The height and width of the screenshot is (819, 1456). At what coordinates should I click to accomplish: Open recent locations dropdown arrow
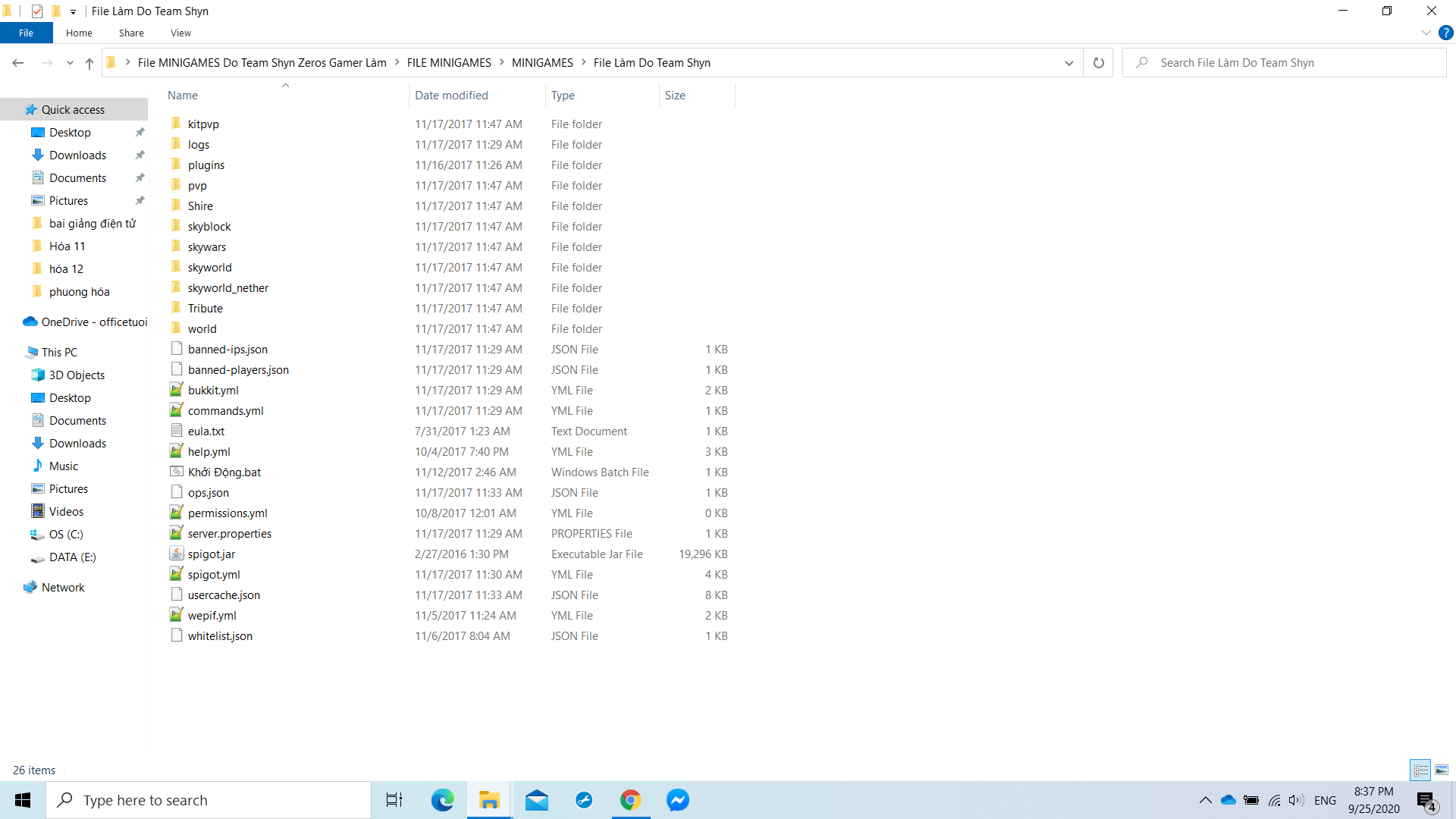pyautogui.click(x=70, y=63)
